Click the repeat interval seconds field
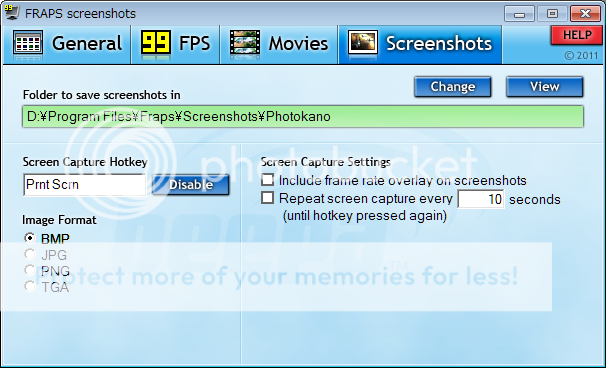This screenshot has width=606, height=368. 481,199
